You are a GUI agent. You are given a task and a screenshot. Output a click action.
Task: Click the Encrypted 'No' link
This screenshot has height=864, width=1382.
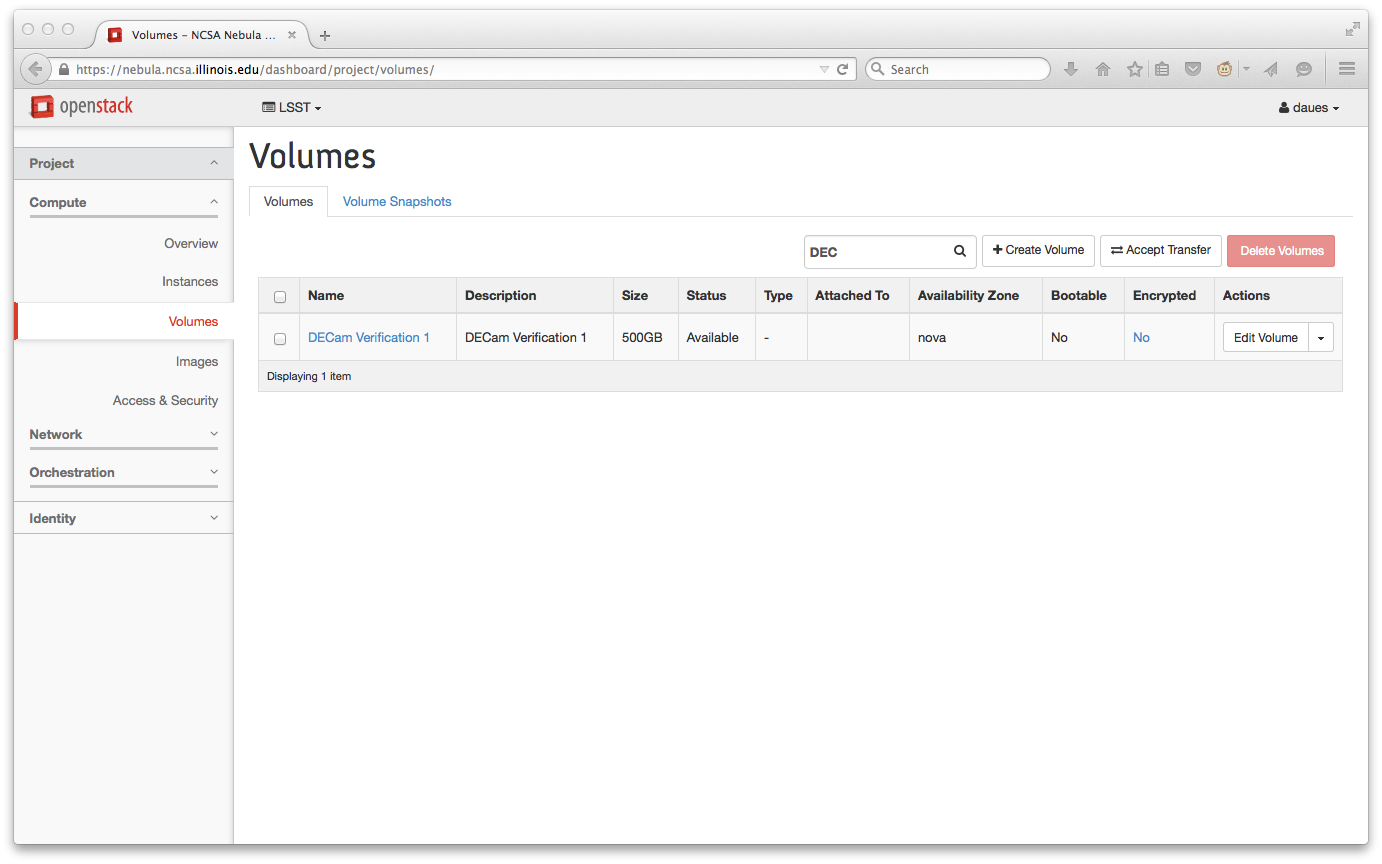[x=1141, y=337]
